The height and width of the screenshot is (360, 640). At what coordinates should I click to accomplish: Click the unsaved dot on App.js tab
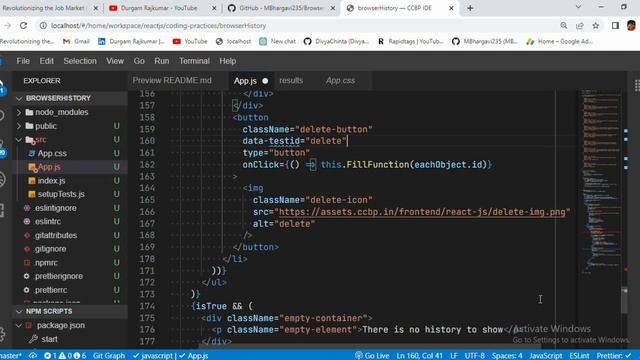click(x=265, y=81)
